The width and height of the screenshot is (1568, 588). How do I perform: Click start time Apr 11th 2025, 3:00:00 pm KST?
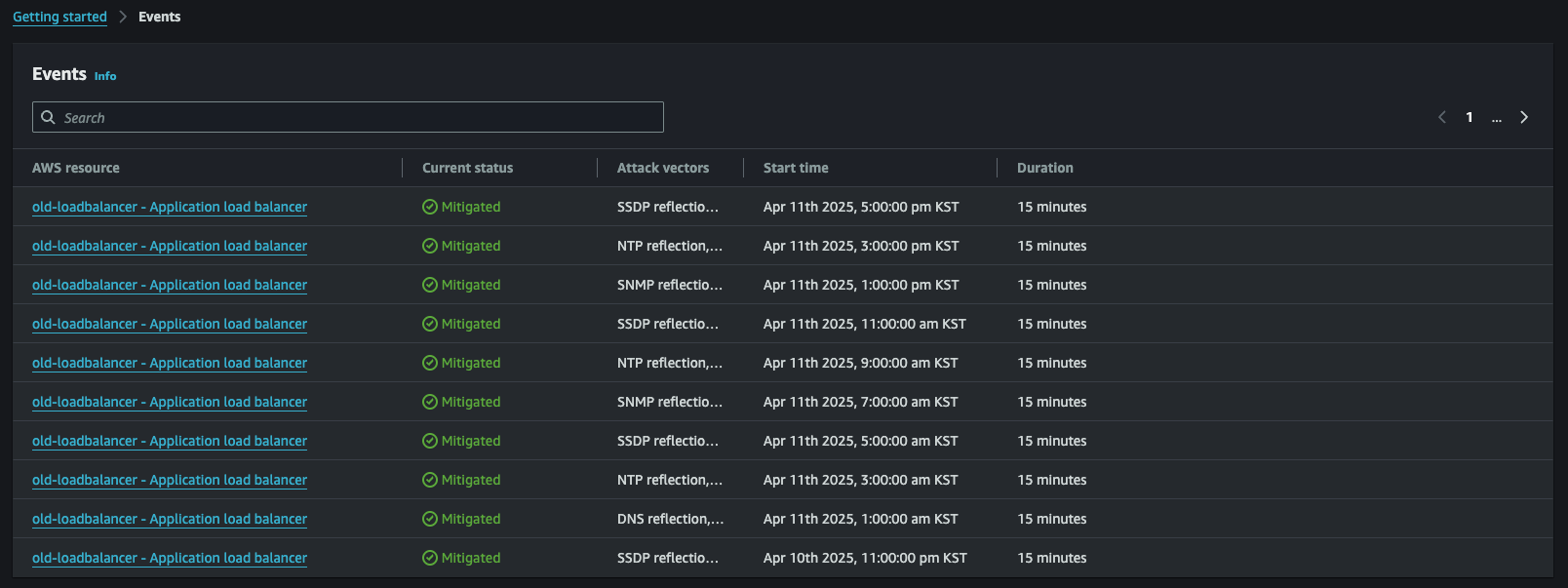861,246
